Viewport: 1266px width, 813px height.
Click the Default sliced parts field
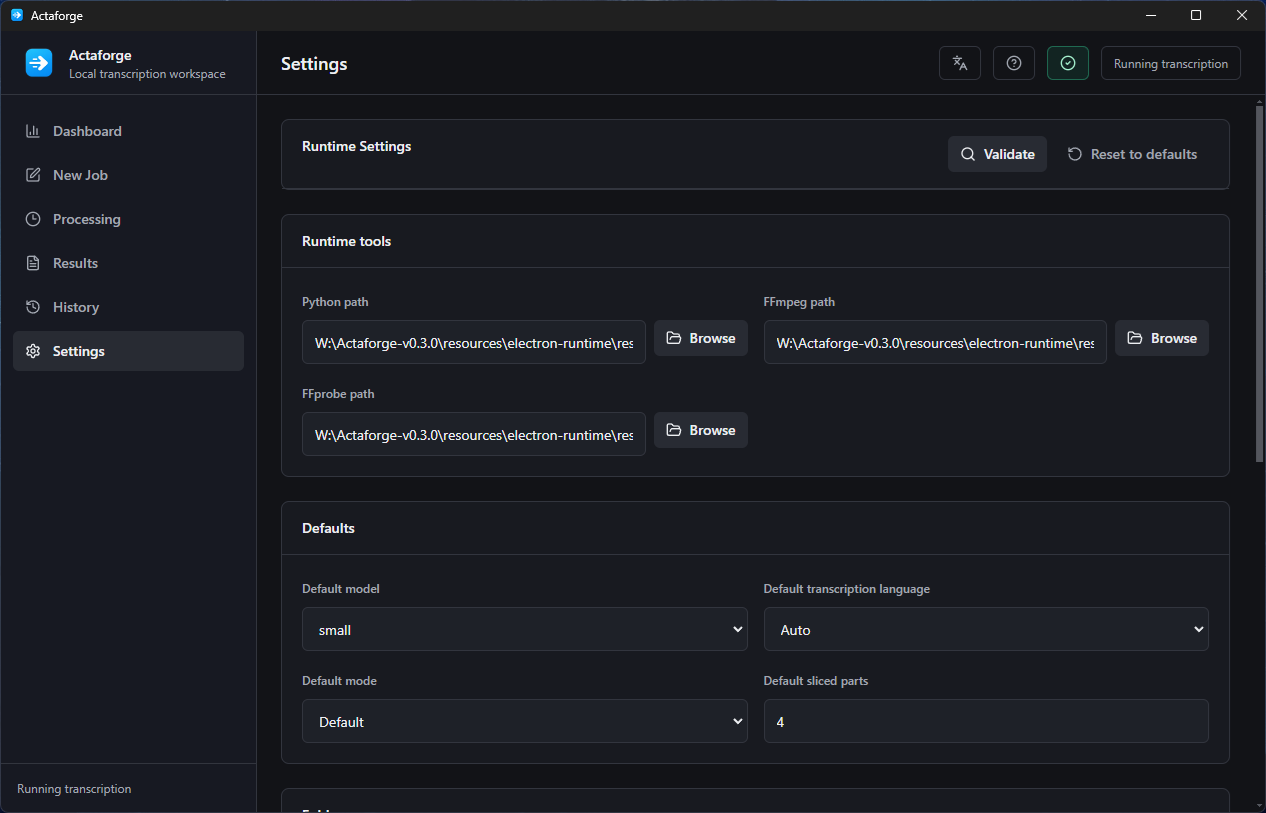986,721
